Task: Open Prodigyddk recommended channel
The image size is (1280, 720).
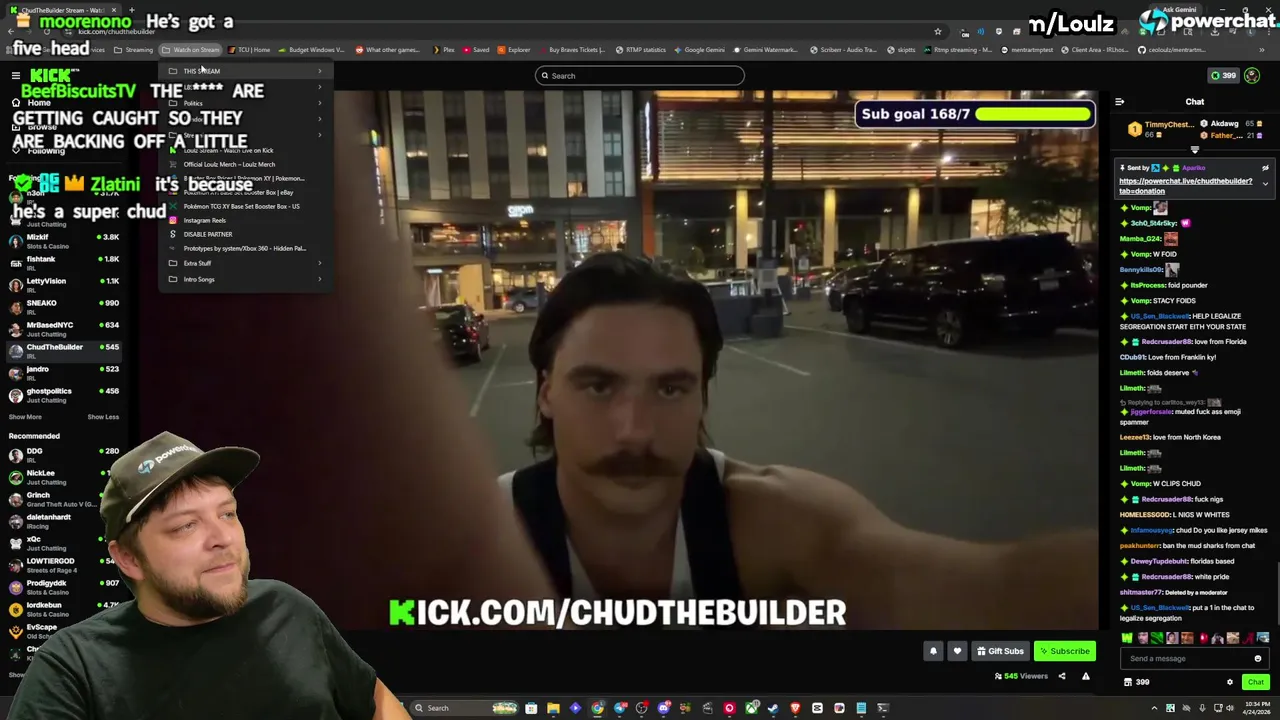Action: pyautogui.click(x=64, y=587)
